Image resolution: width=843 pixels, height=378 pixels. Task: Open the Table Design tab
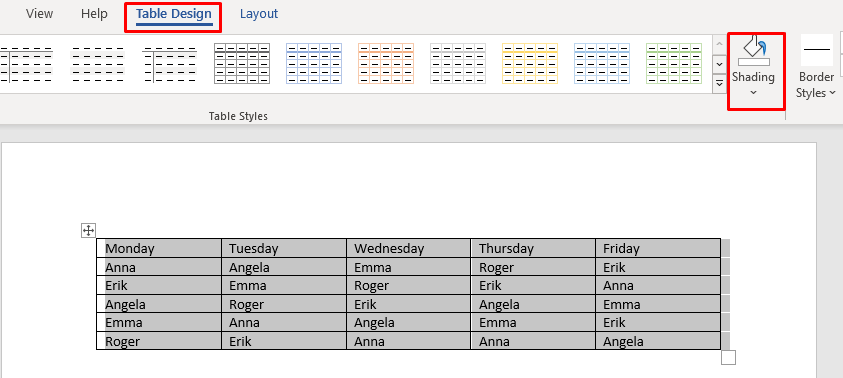(x=174, y=14)
